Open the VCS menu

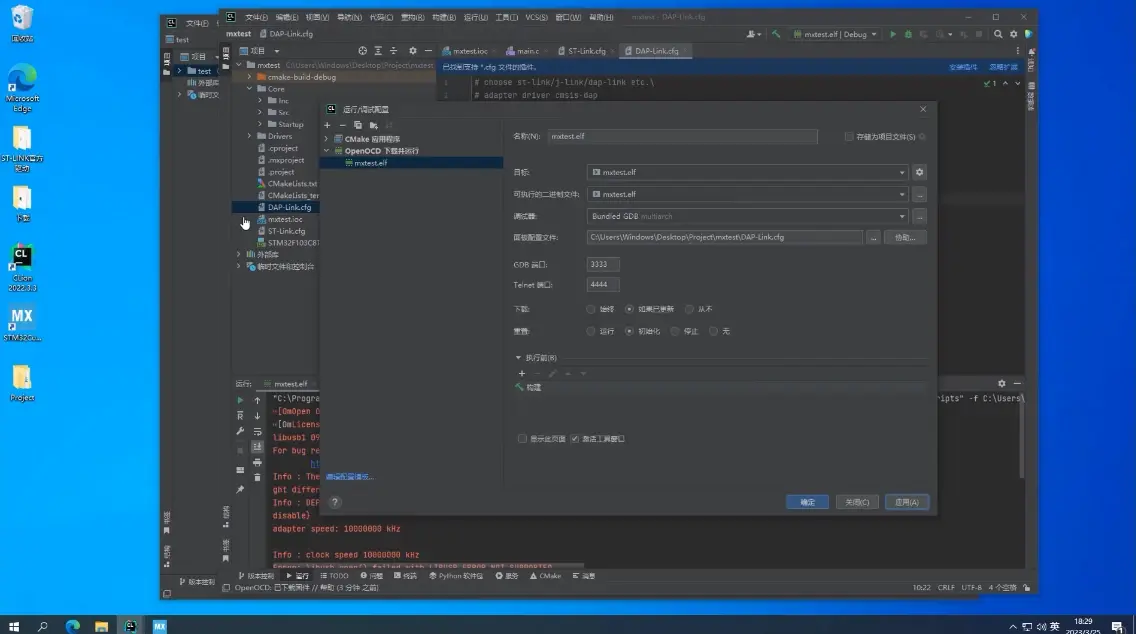point(536,17)
